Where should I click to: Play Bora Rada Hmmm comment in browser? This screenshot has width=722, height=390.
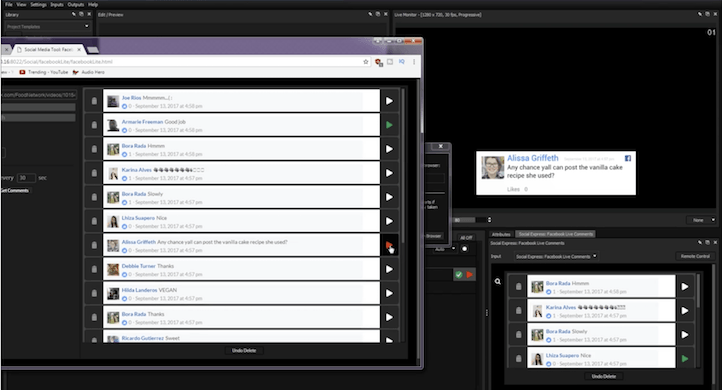tap(389, 149)
